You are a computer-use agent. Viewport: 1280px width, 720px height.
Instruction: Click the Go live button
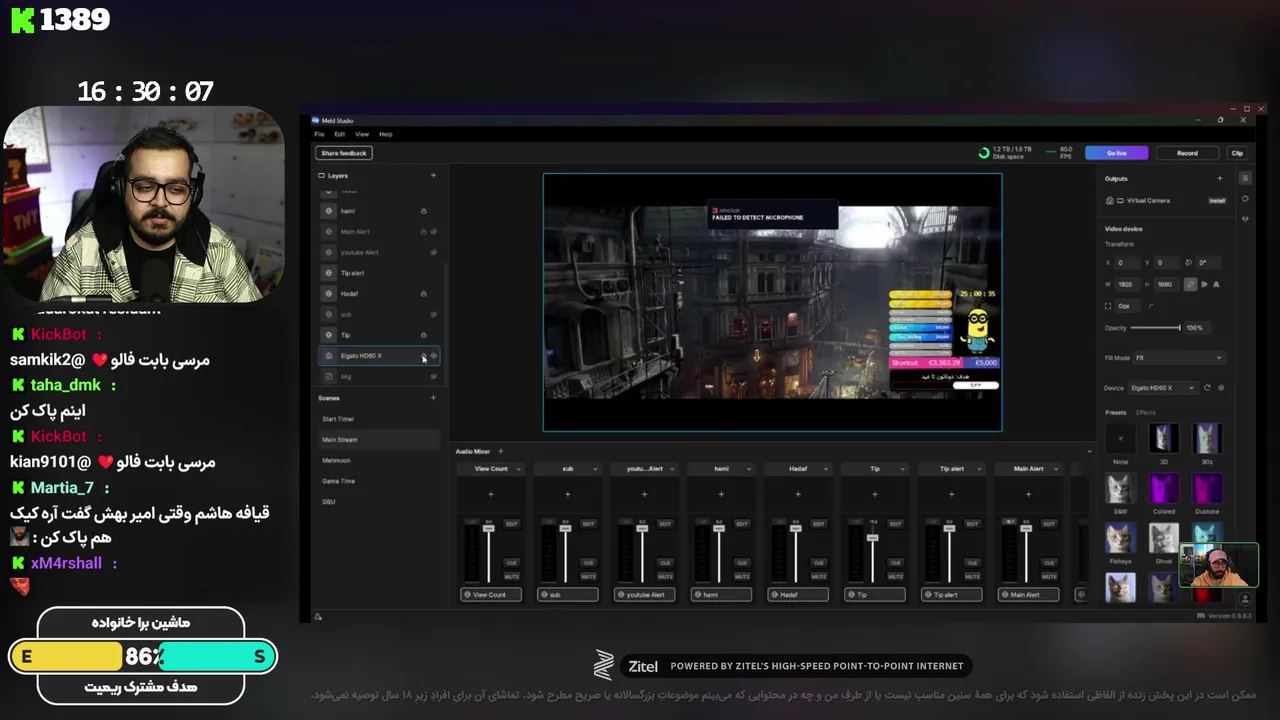[1117, 153]
